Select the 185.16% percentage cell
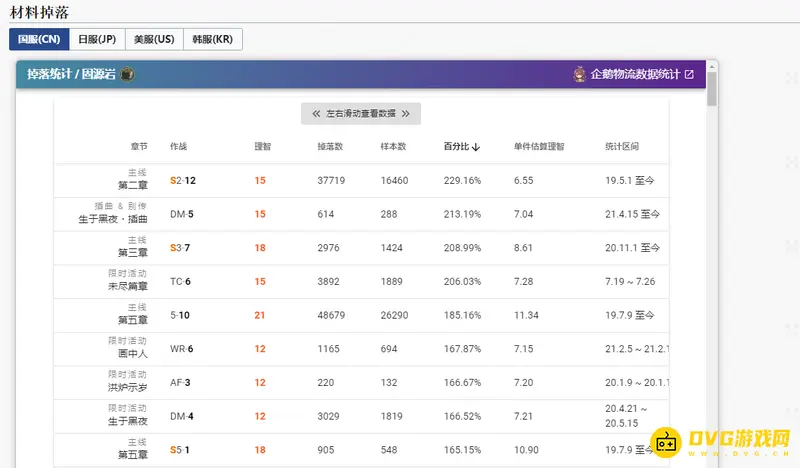Viewport: 800px width, 468px height. [462, 315]
